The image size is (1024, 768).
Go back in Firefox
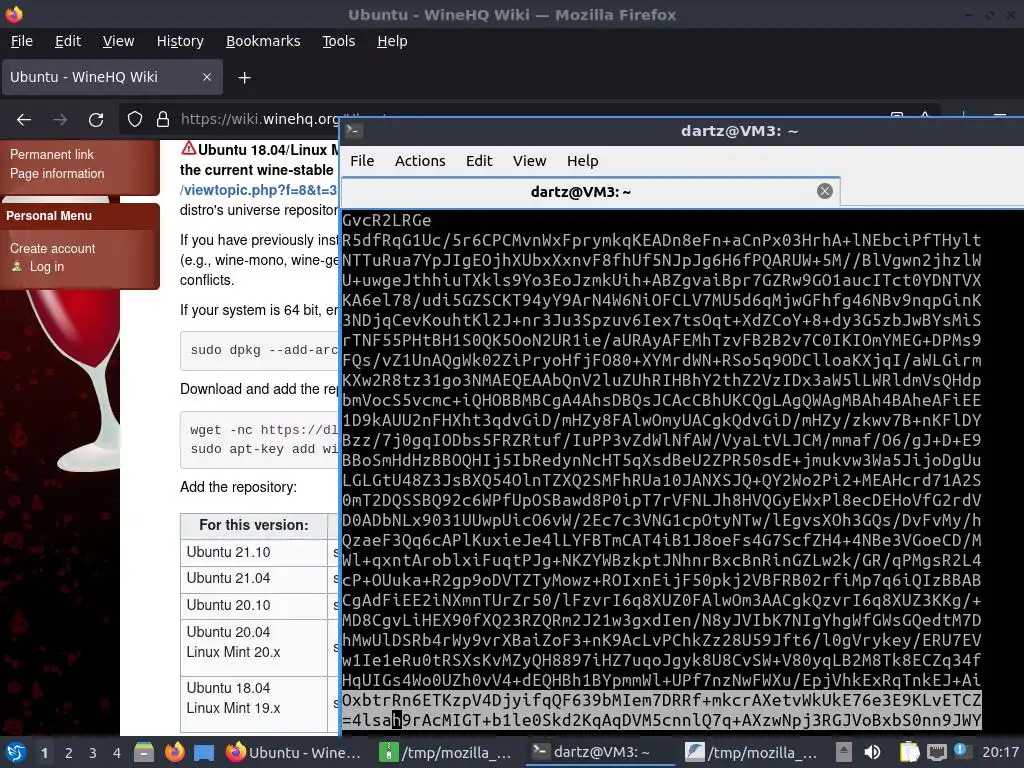(24, 120)
